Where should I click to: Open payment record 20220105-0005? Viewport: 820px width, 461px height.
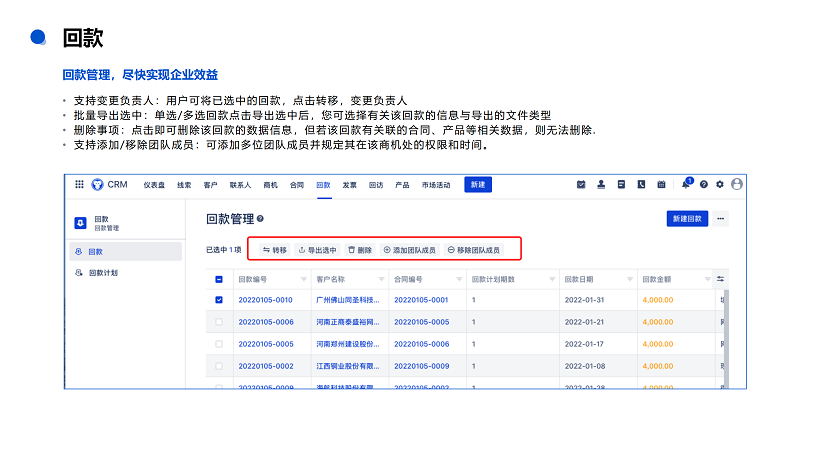pyautogui.click(x=266, y=344)
